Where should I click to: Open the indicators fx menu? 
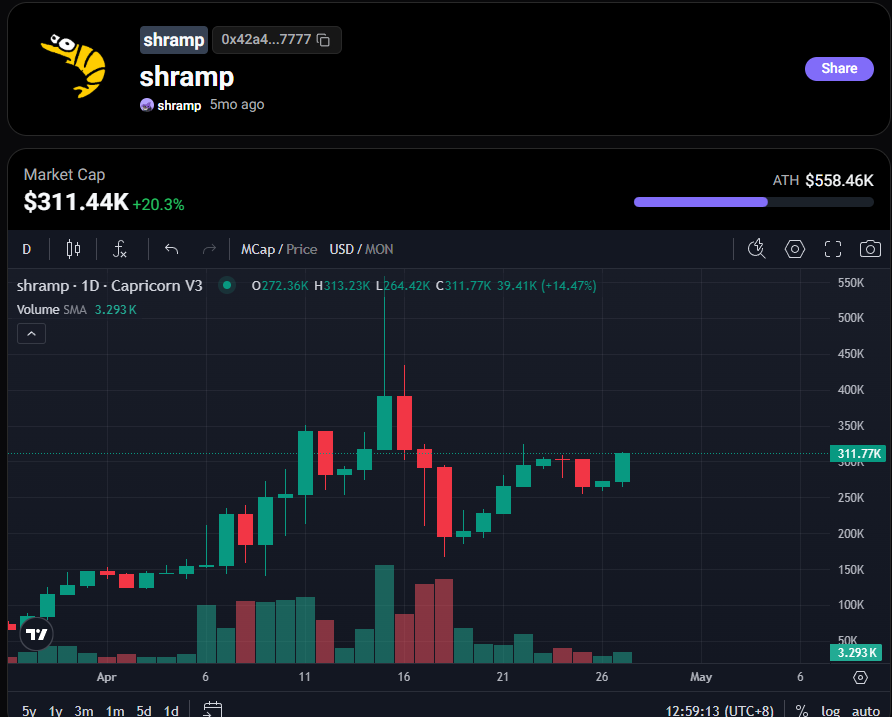pos(120,249)
